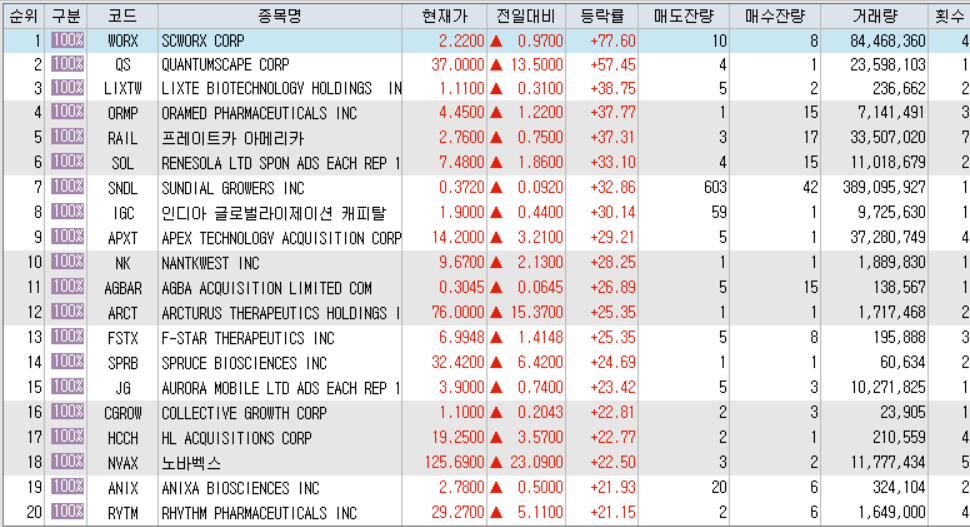Click the 100% badge in the FSTX row
Viewport: 970px width, 527px height.
[67, 337]
